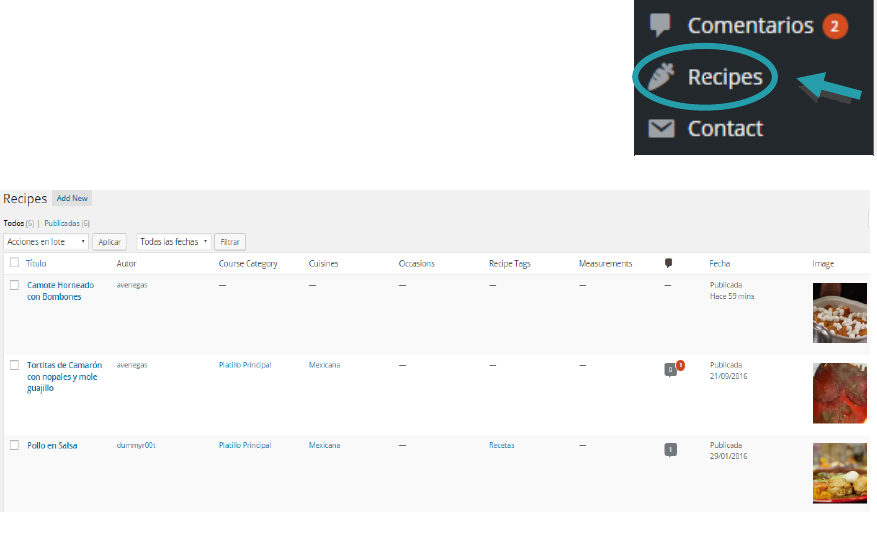Open Camote Horneado con Bombones recipe
Image resolution: width=877 pixels, height=536 pixels.
[60, 291]
